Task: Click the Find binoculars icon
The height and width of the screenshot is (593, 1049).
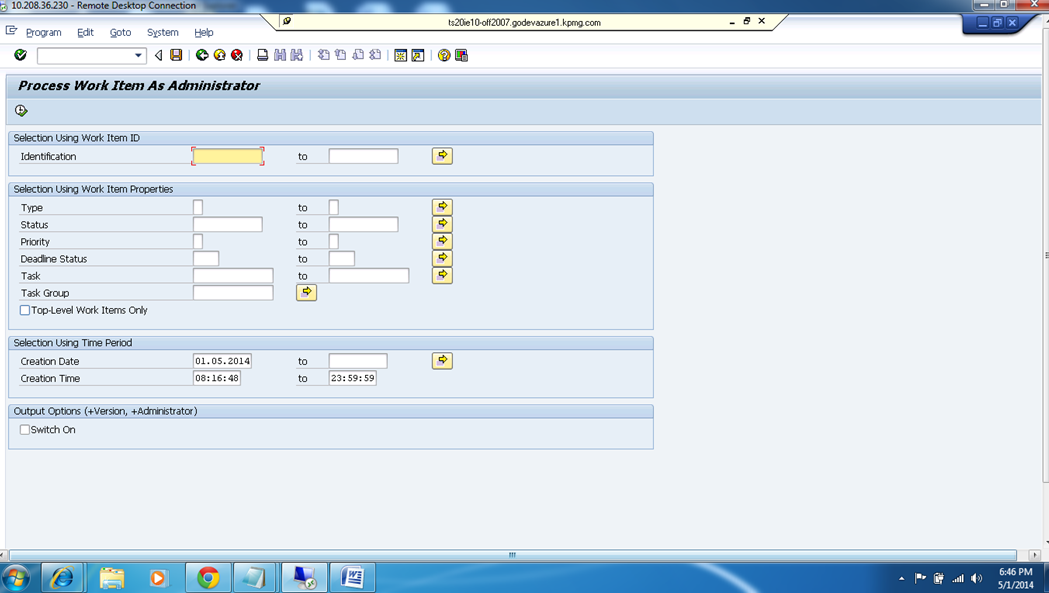Action: 280,55
